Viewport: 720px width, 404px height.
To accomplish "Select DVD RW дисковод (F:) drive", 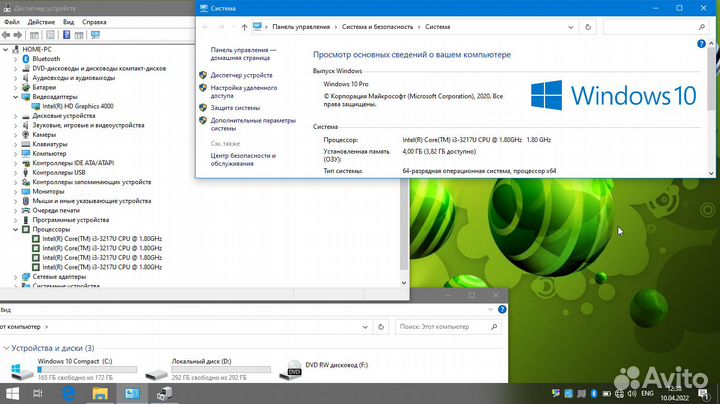I will pos(324,369).
